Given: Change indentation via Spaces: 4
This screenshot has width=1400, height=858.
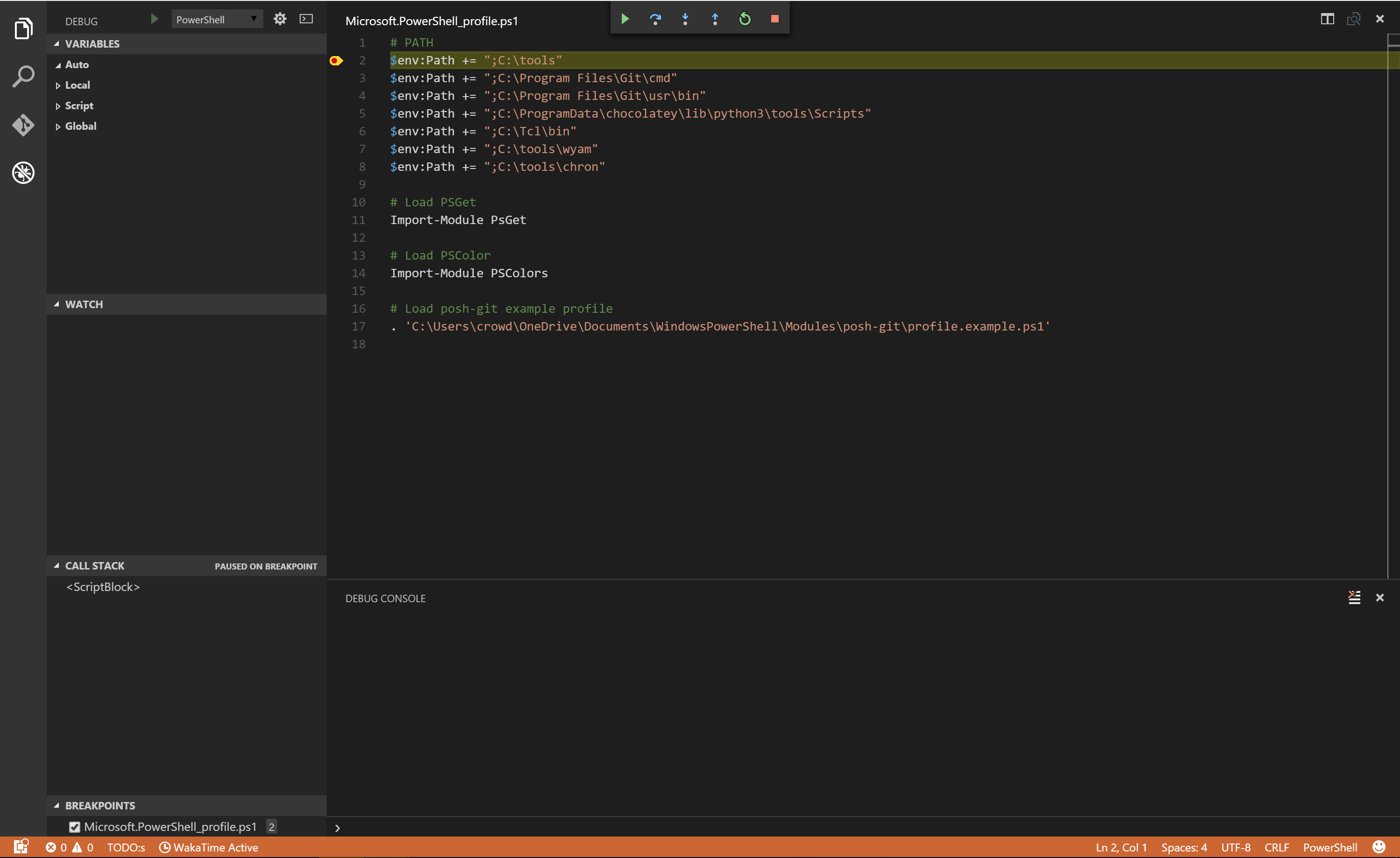Looking at the screenshot, I should click(x=1183, y=847).
